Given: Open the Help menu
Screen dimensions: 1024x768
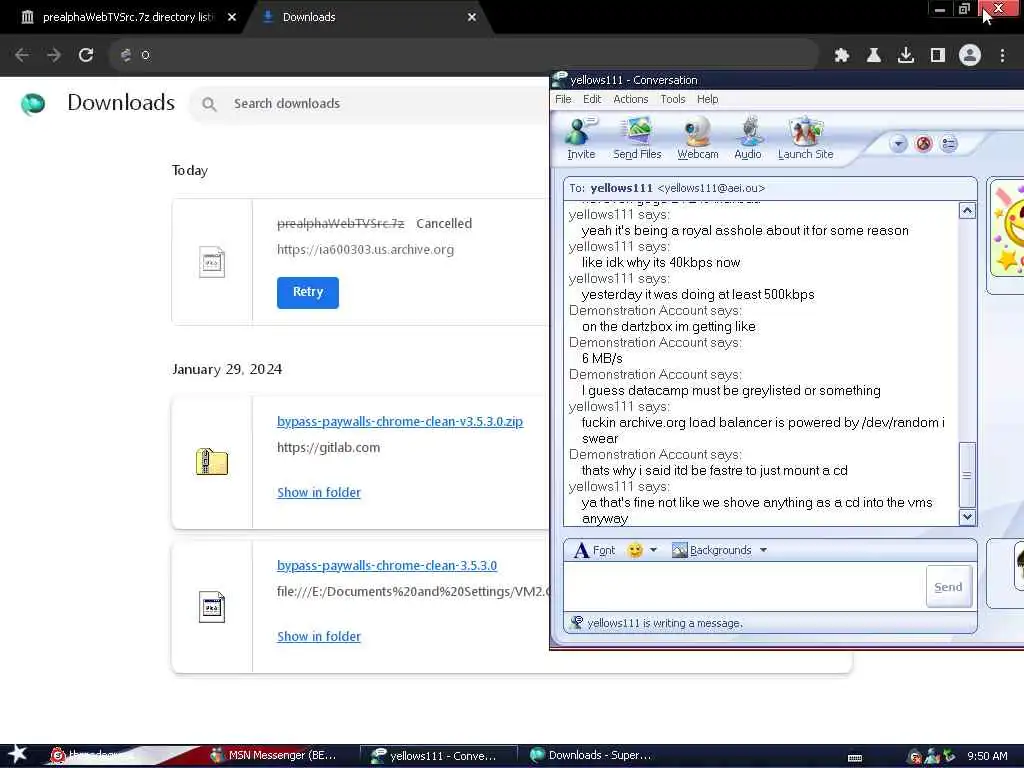Looking at the screenshot, I should (x=707, y=99).
